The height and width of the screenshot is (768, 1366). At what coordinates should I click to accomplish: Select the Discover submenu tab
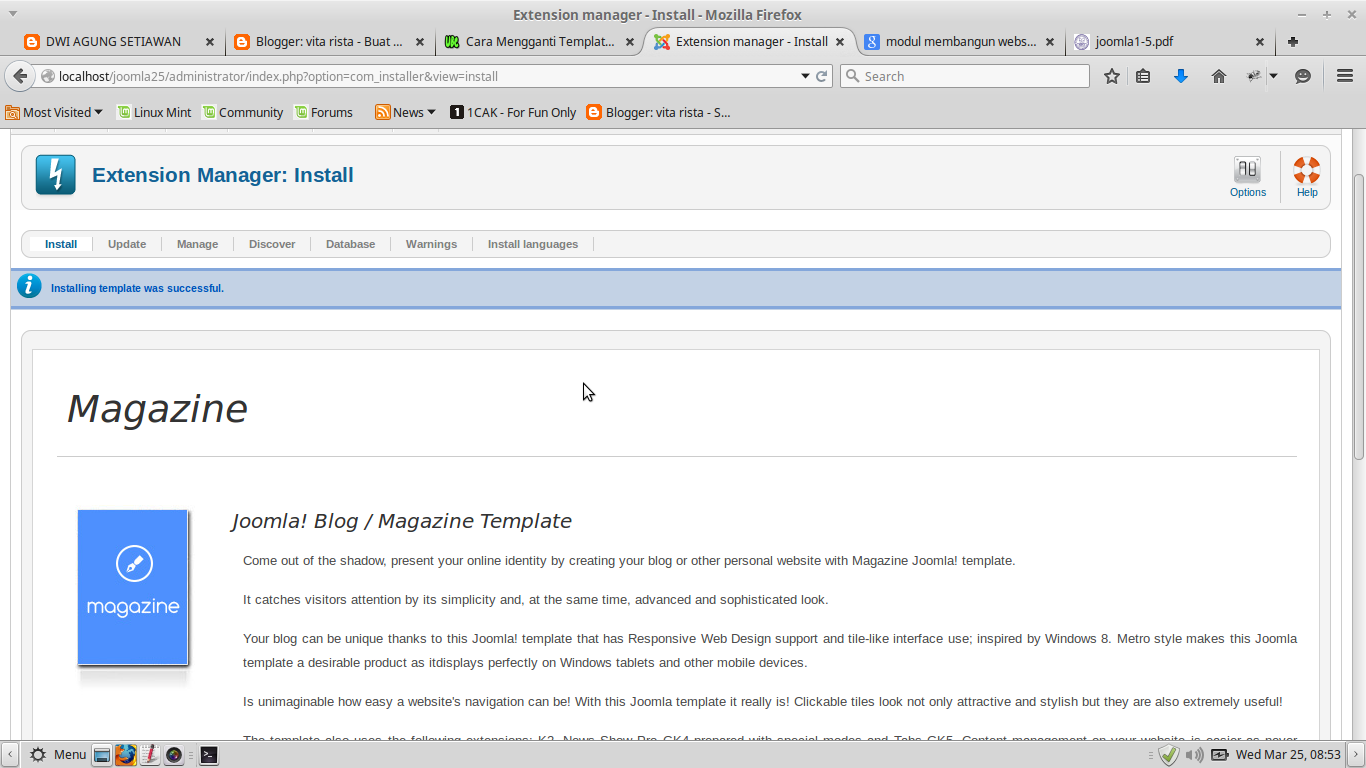point(272,244)
